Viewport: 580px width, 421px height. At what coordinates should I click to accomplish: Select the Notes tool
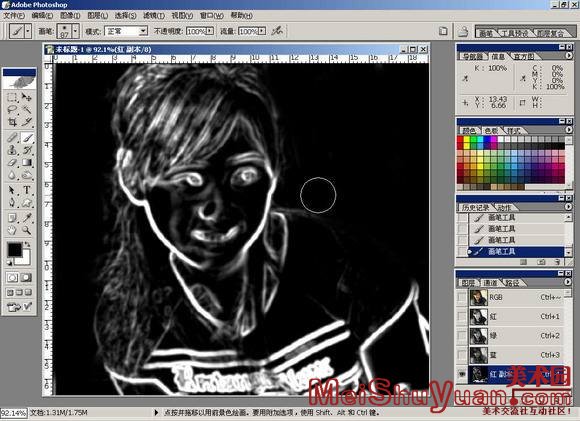point(12,218)
